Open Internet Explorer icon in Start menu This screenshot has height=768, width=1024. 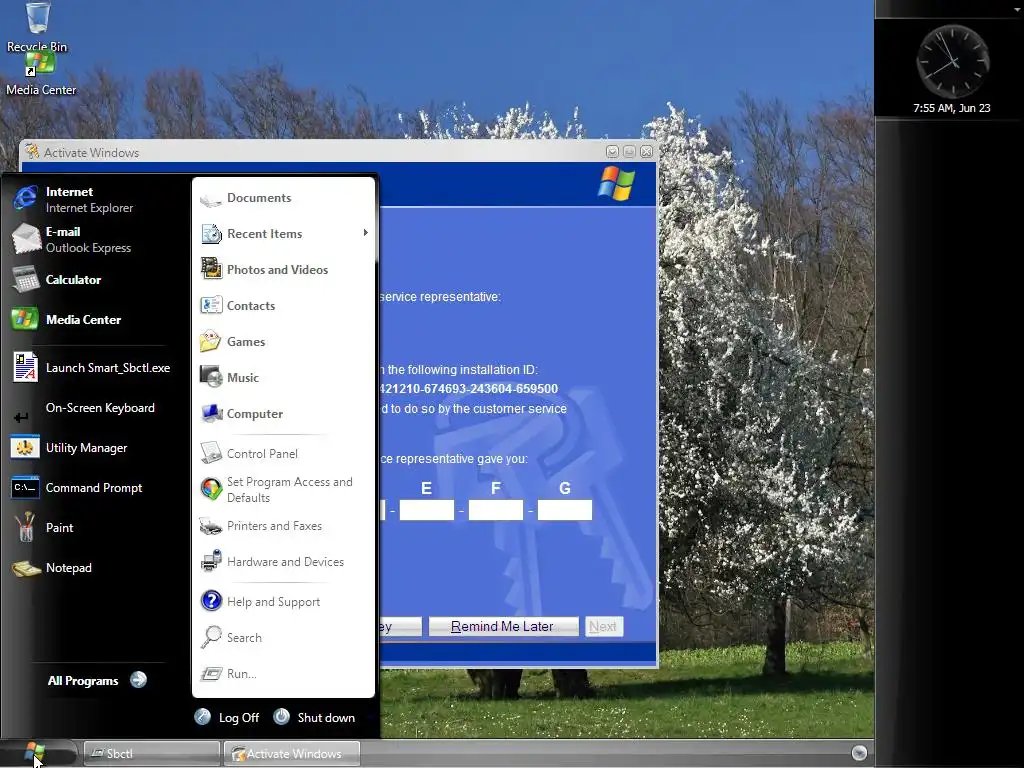tap(25, 199)
